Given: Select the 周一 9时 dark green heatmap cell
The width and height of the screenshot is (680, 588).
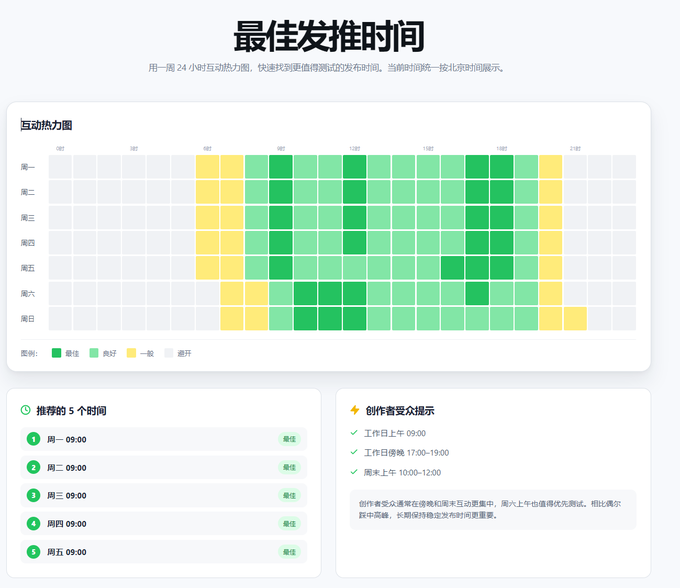Looking at the screenshot, I should [x=281, y=167].
